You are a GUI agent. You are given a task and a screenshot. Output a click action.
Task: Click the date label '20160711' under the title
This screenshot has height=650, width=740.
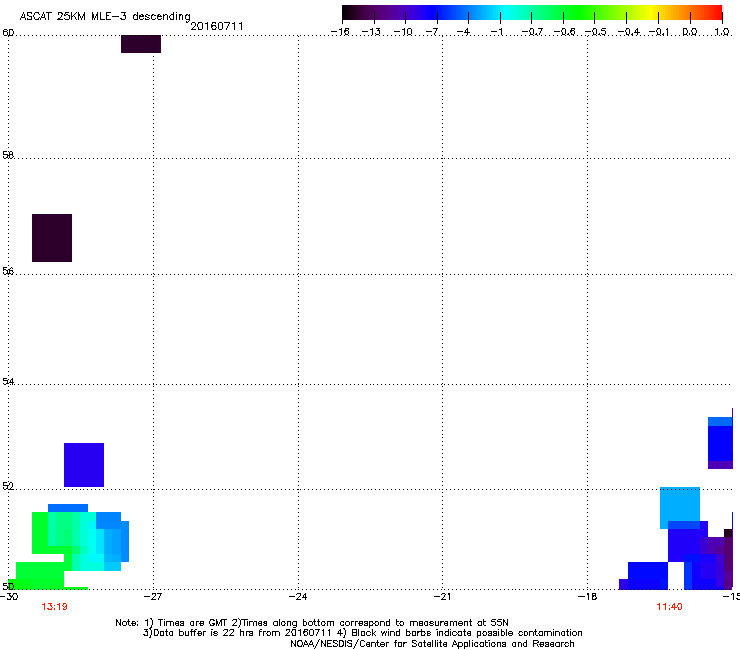(x=217, y=26)
